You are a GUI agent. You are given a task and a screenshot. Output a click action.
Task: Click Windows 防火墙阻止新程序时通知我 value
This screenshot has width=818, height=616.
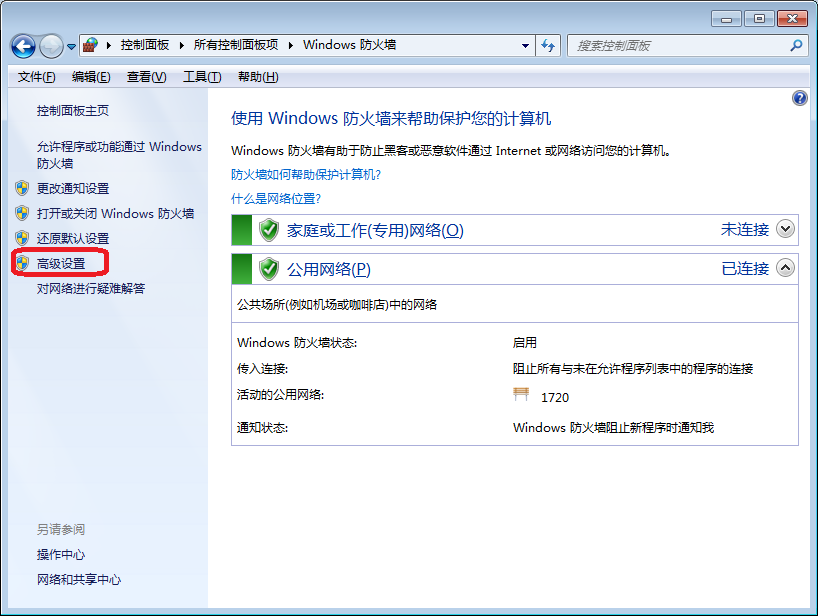click(x=613, y=428)
